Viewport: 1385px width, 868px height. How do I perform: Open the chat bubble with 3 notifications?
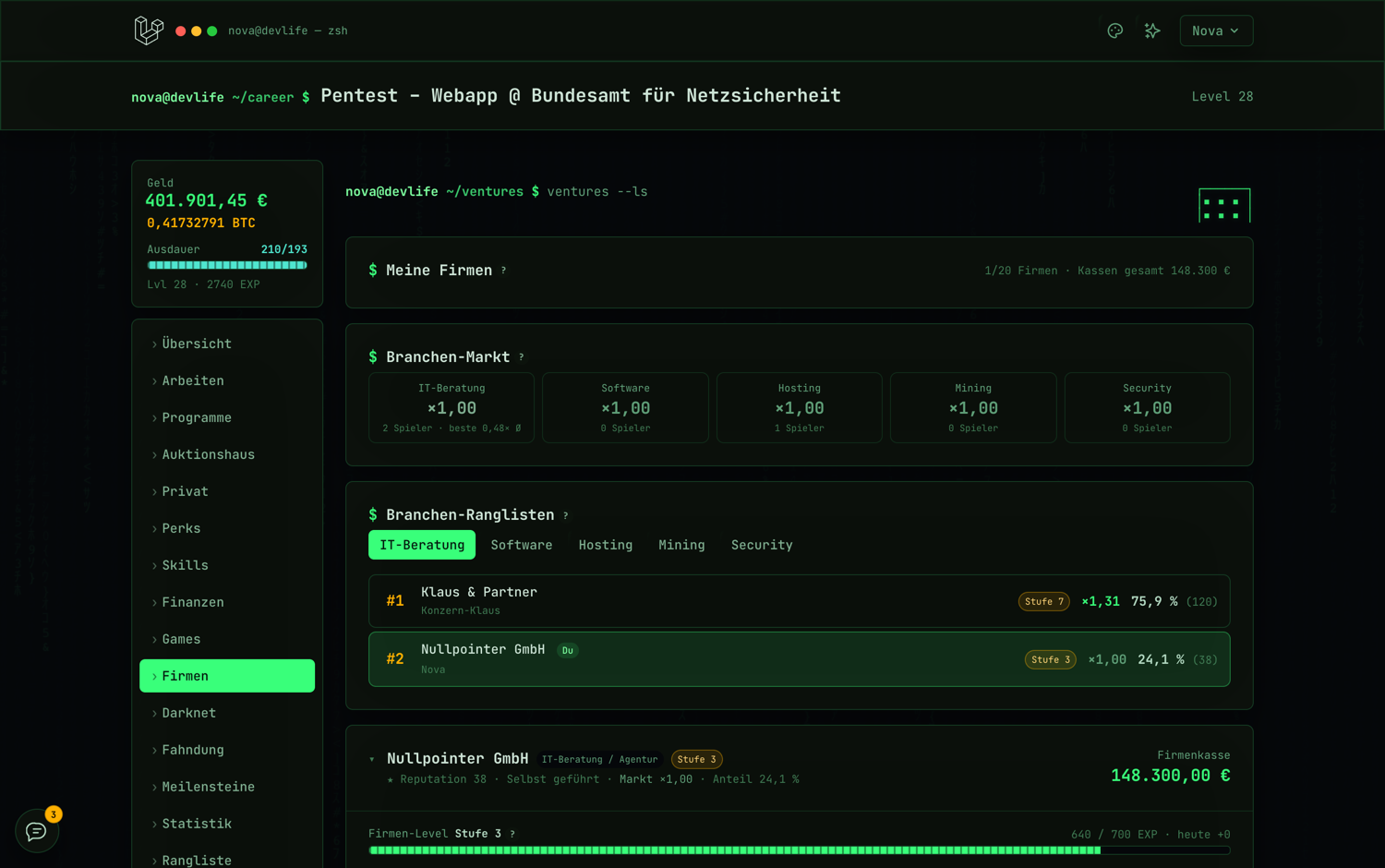click(36, 831)
